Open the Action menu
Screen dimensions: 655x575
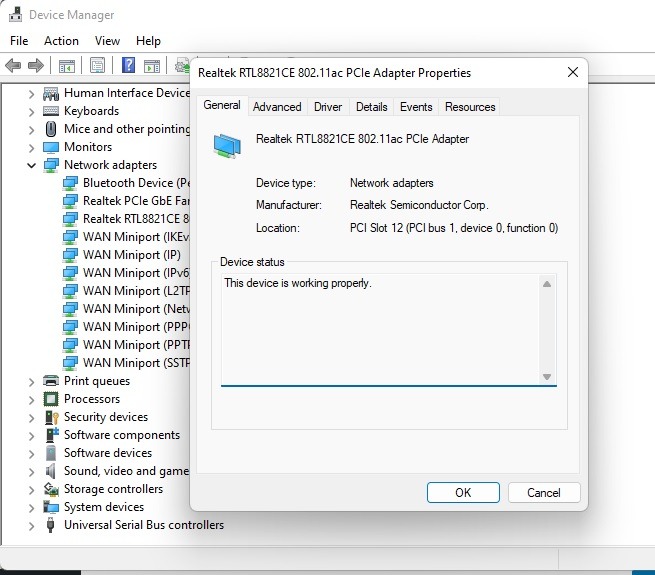click(61, 41)
